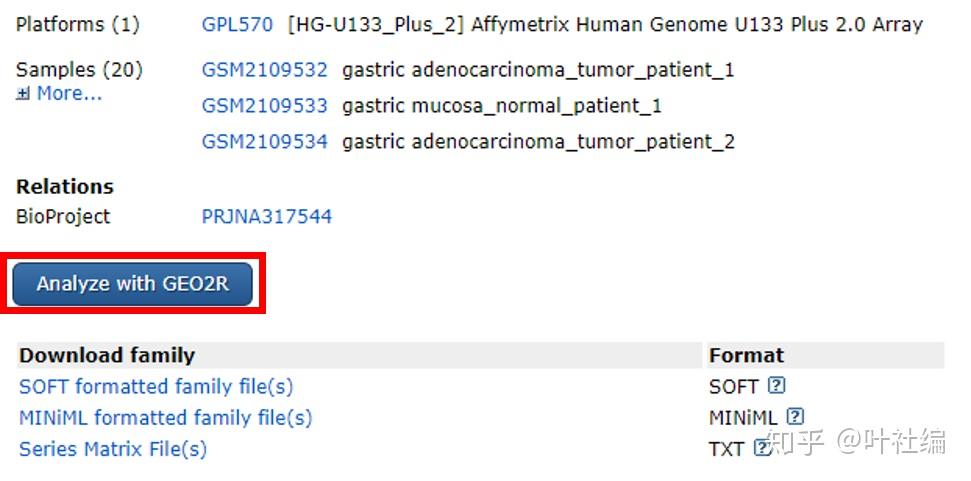The height and width of the screenshot is (481, 971).
Task: Expand the Samples list via More...
Action: click(x=69, y=93)
